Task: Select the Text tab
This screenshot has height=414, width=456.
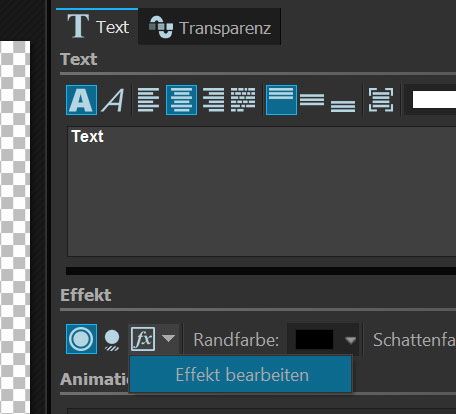Action: click(x=97, y=27)
